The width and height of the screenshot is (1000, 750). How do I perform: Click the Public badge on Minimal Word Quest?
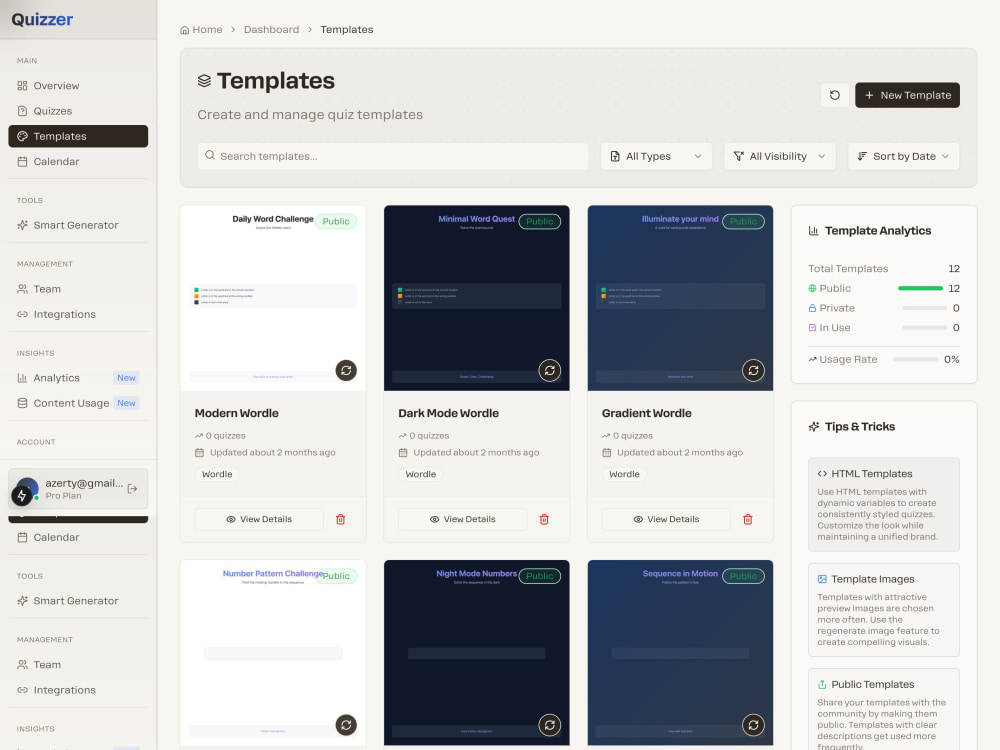pyautogui.click(x=540, y=221)
